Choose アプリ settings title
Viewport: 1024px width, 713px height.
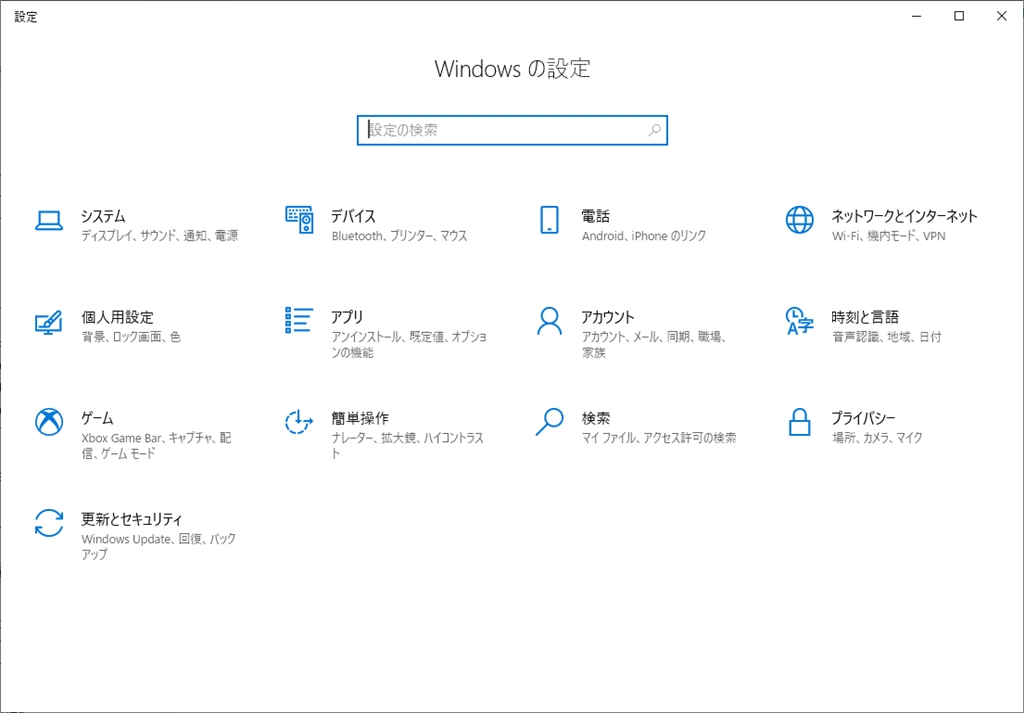coord(347,317)
